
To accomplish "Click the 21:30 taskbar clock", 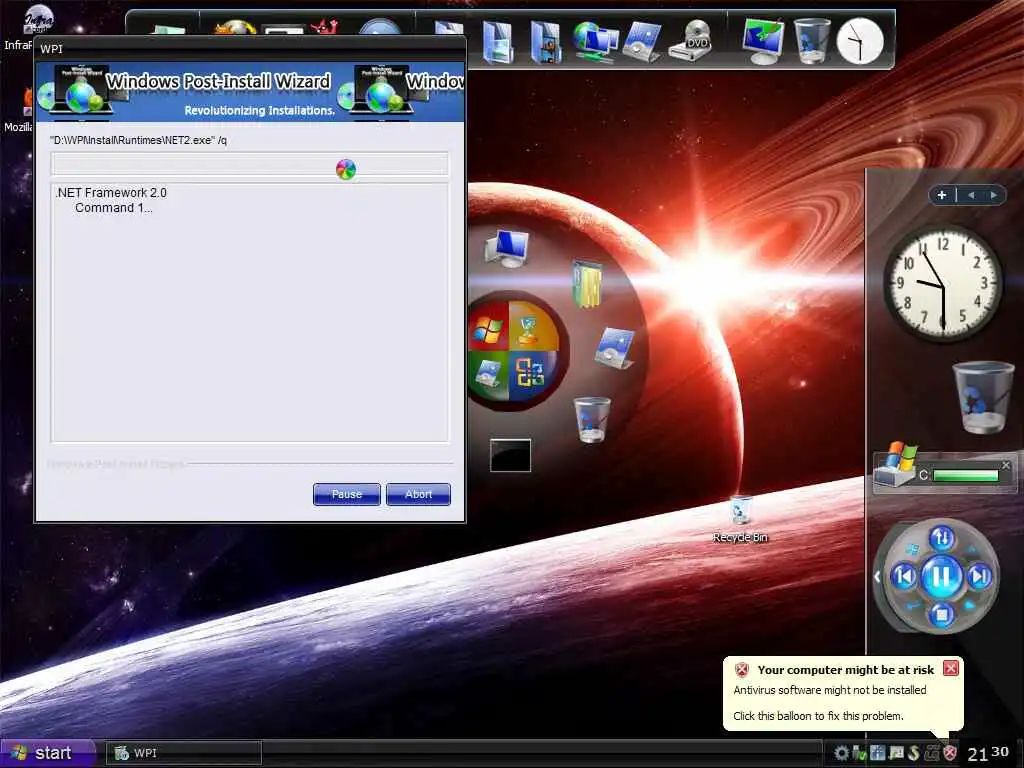I will [987, 754].
